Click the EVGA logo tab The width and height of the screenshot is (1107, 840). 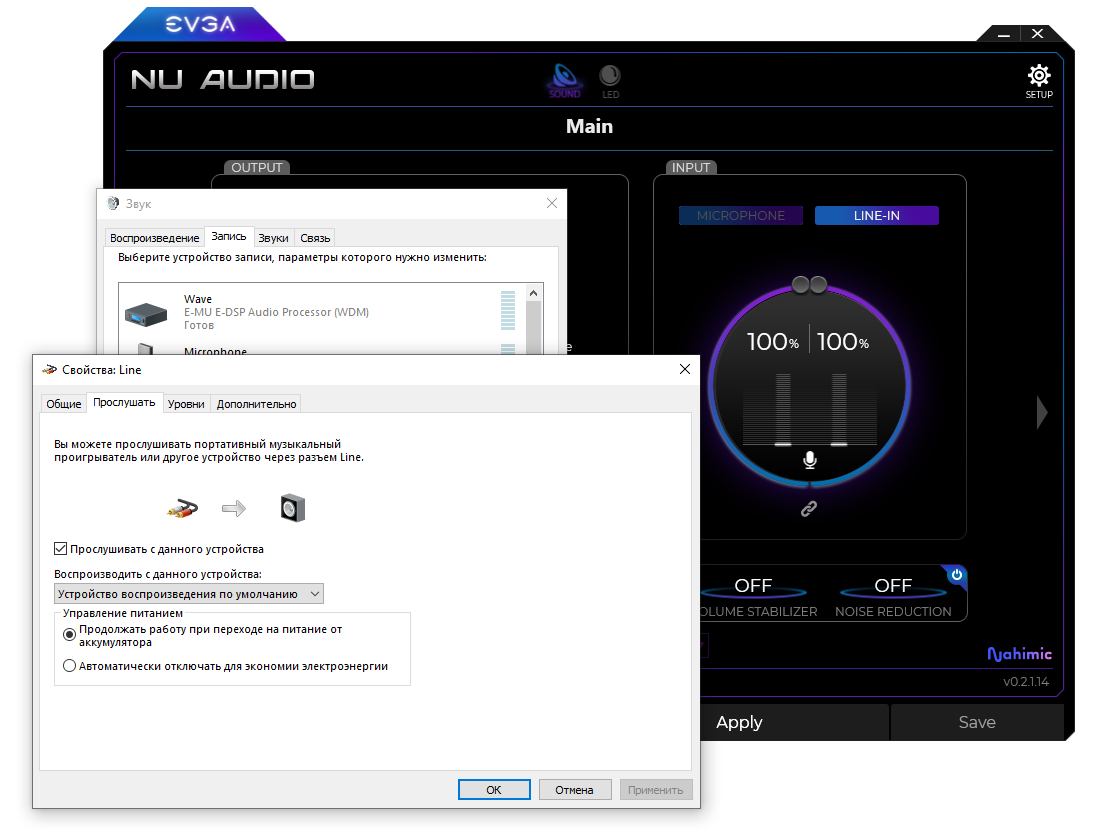point(200,25)
